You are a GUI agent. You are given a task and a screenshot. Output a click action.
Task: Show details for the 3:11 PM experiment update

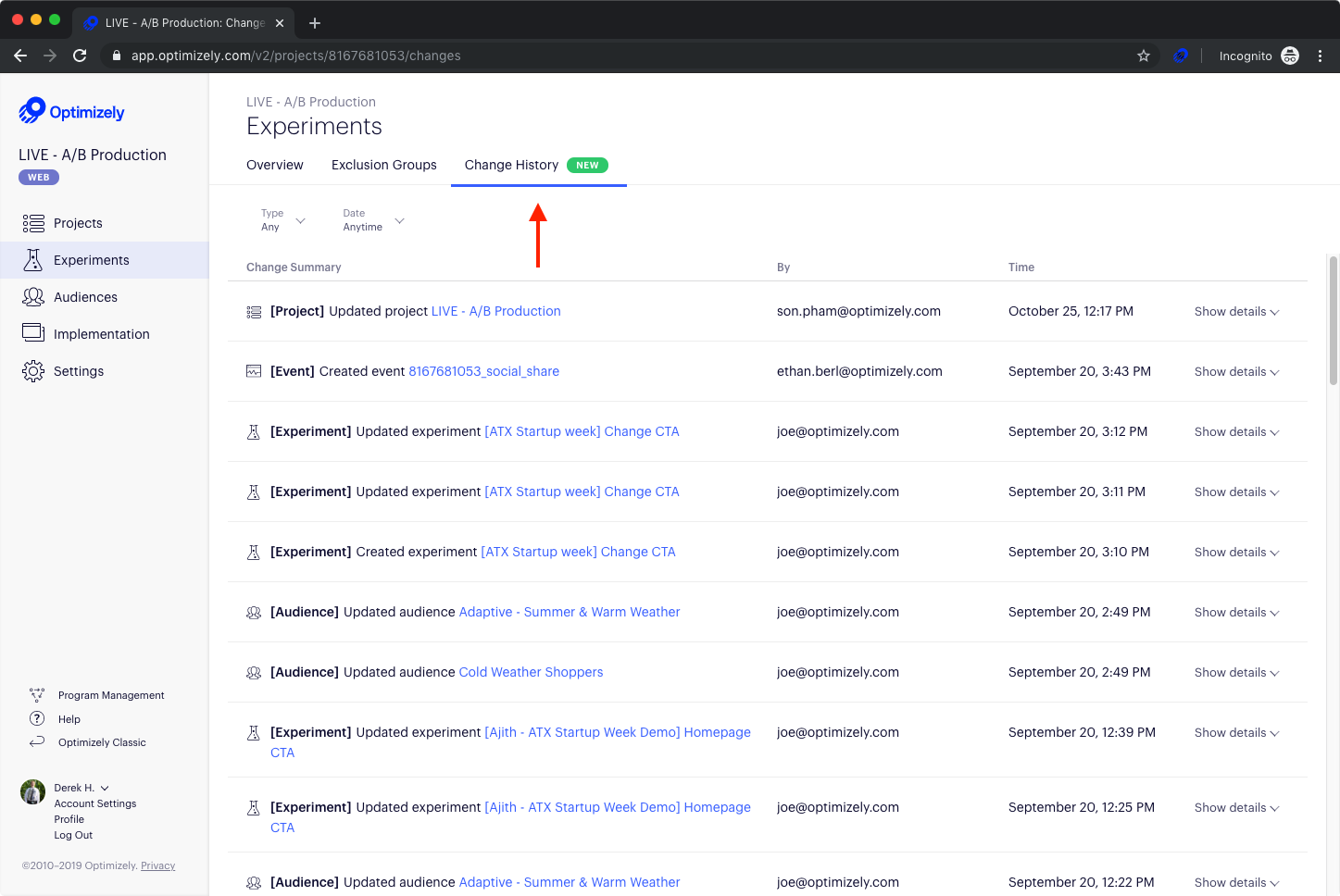coord(1236,492)
